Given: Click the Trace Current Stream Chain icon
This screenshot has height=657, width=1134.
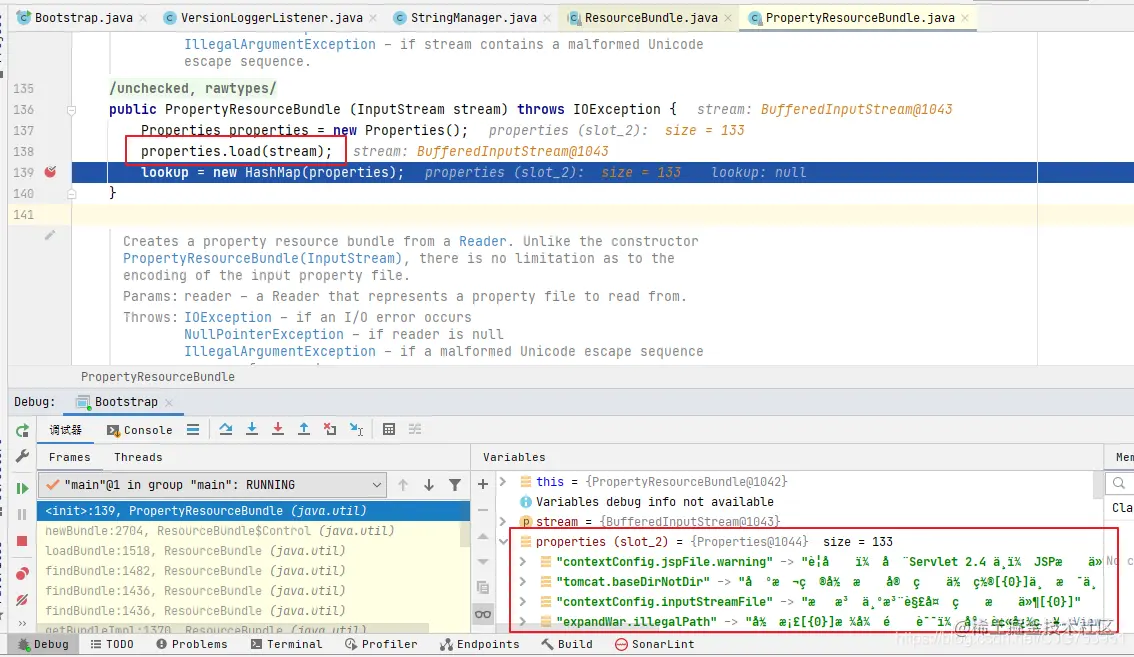Looking at the screenshot, I should coord(415,430).
